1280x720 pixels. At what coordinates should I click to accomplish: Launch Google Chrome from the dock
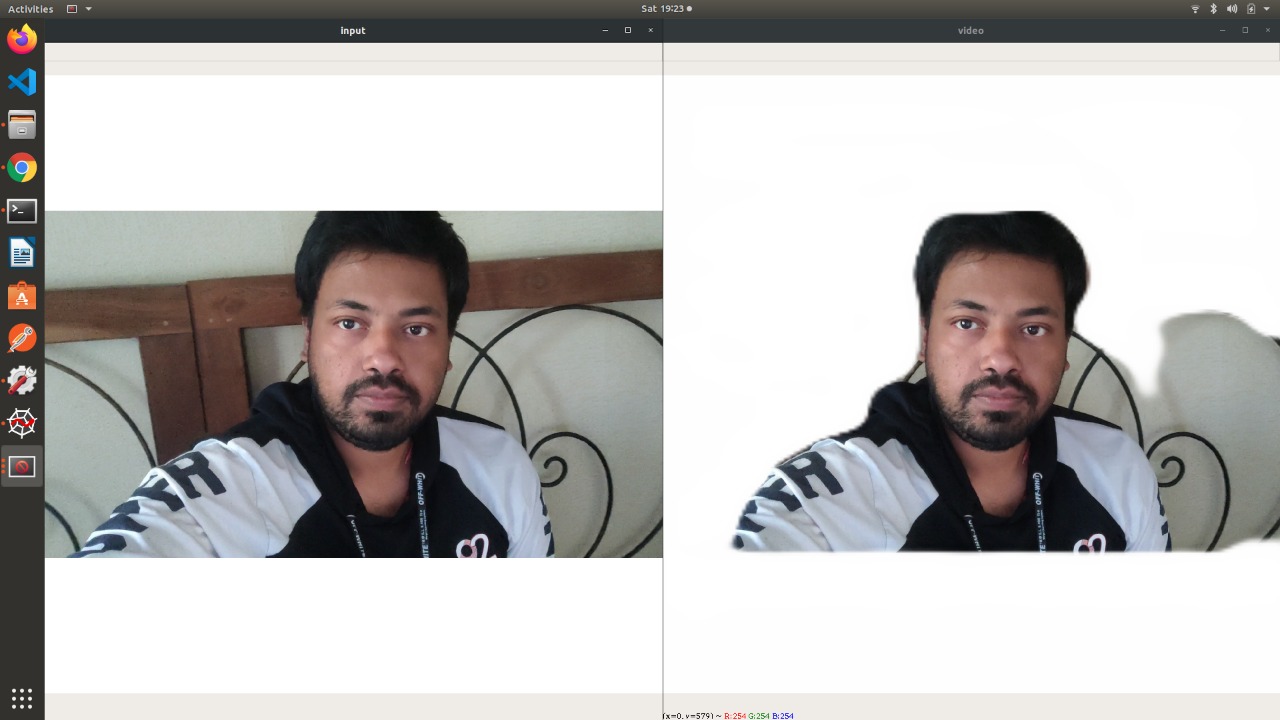pyautogui.click(x=21, y=167)
